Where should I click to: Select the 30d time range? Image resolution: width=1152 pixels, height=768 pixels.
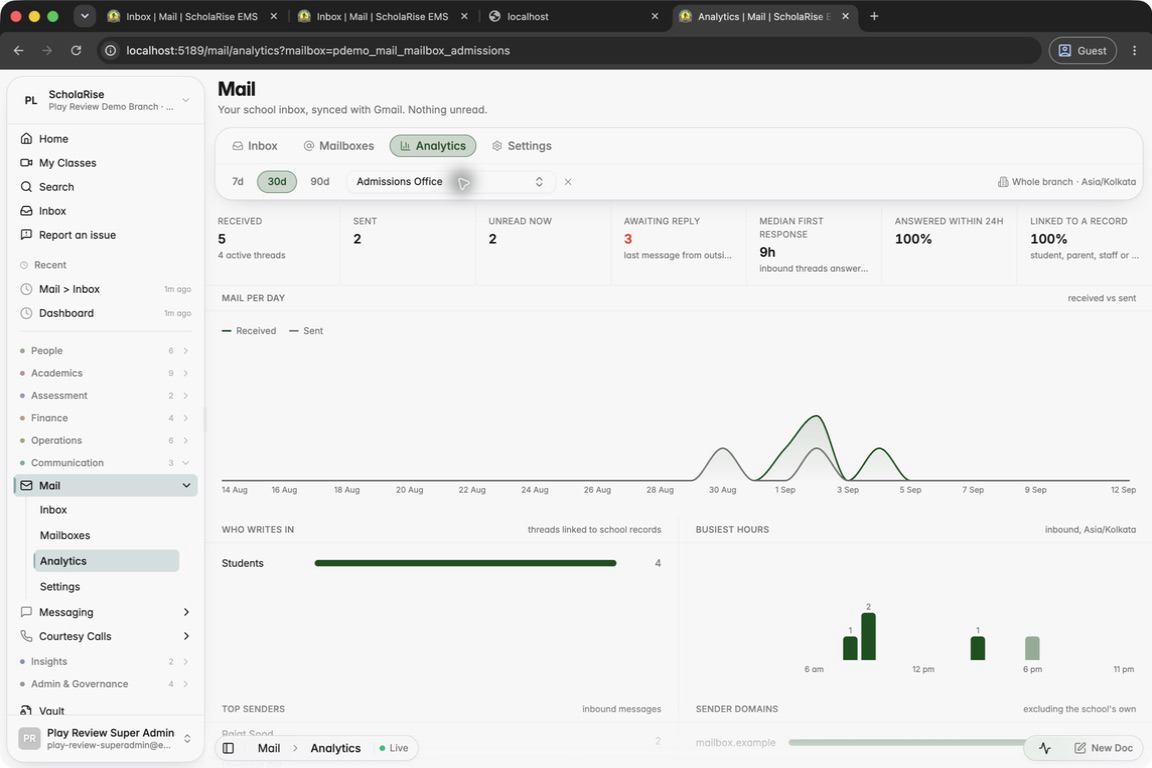coord(277,182)
